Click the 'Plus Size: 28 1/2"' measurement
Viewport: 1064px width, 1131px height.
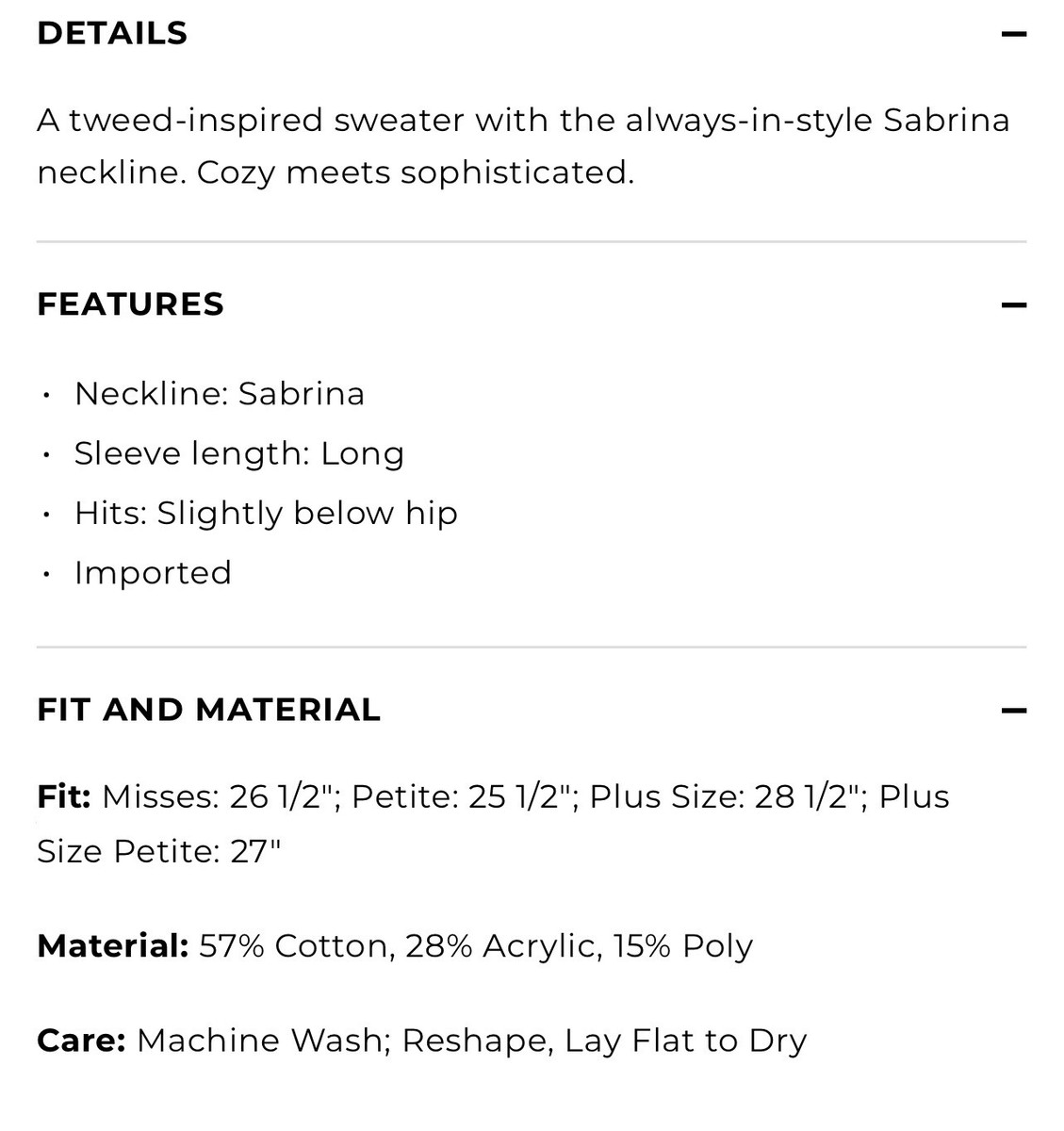click(x=728, y=797)
